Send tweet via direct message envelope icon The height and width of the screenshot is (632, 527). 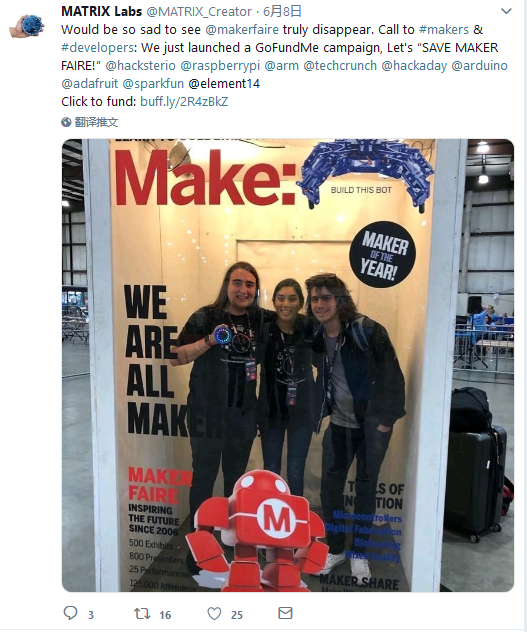pyautogui.click(x=285, y=613)
